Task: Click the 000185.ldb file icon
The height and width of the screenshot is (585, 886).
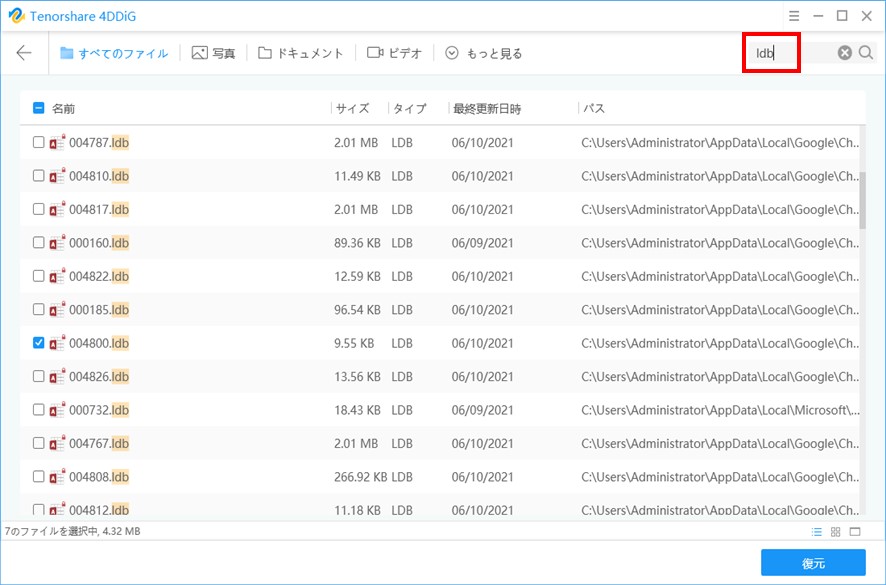Action: pos(57,309)
